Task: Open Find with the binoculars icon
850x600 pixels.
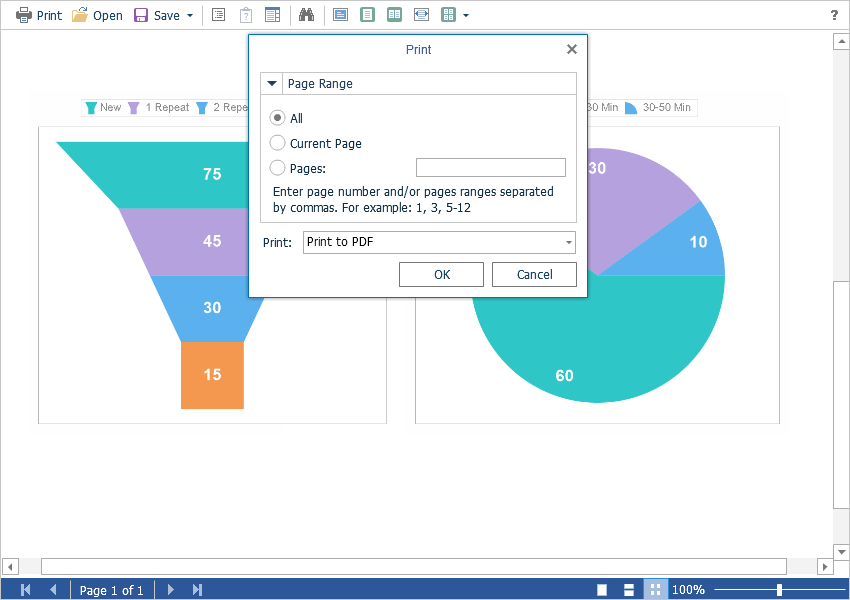Action: tap(306, 15)
